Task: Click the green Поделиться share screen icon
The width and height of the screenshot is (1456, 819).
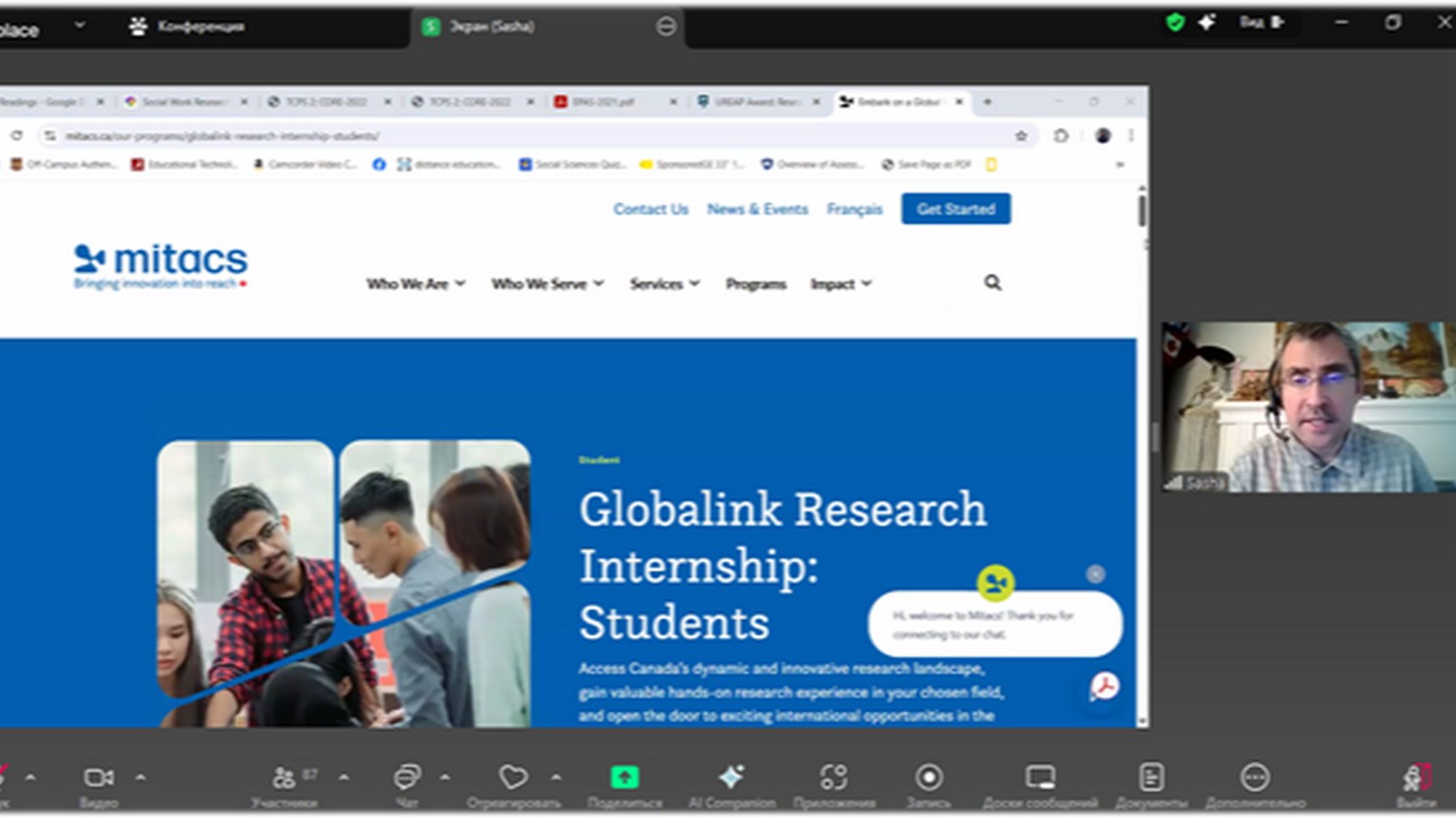Action: [624, 777]
